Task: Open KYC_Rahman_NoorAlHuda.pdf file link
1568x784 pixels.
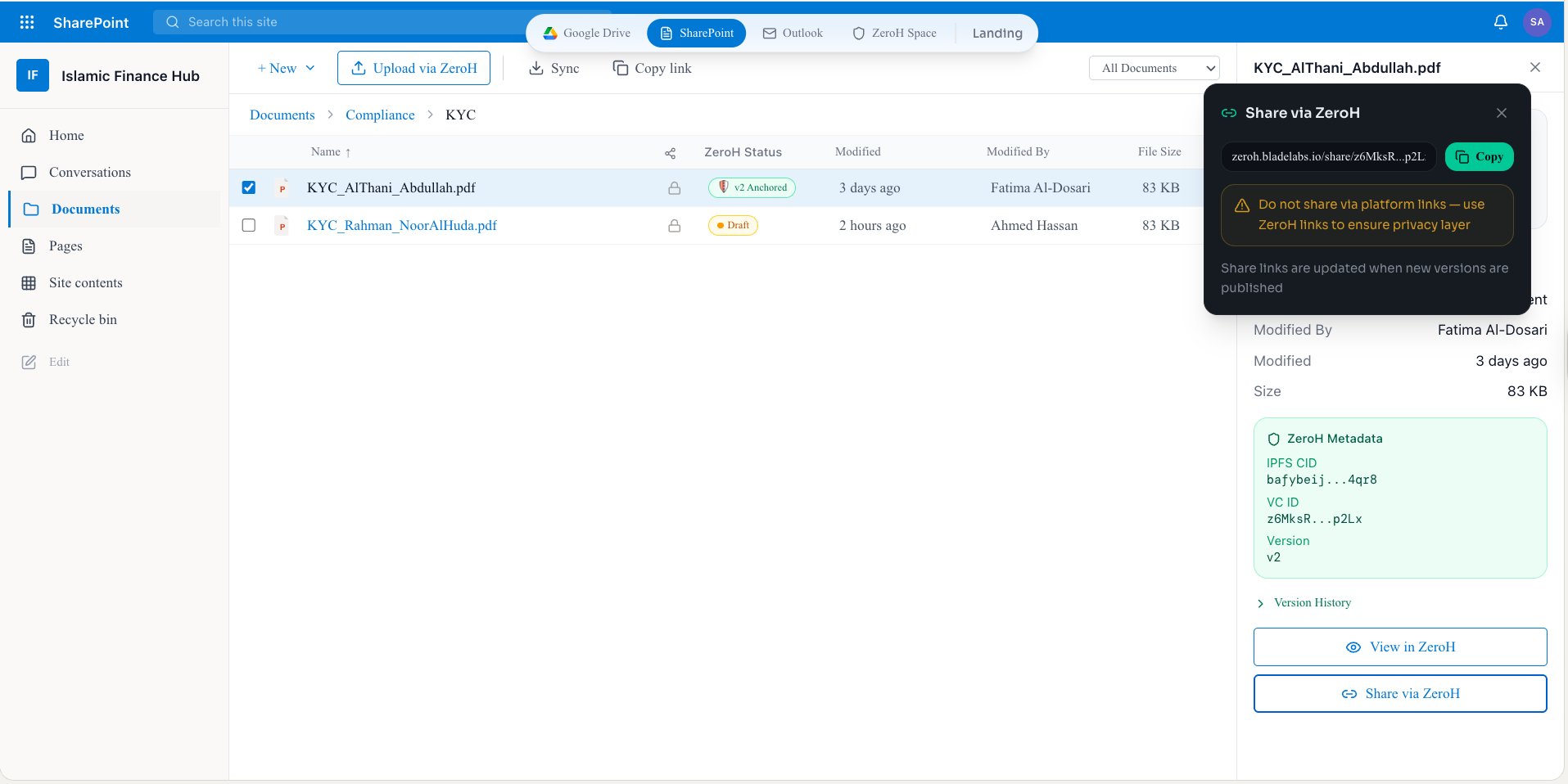Action: 402,225
